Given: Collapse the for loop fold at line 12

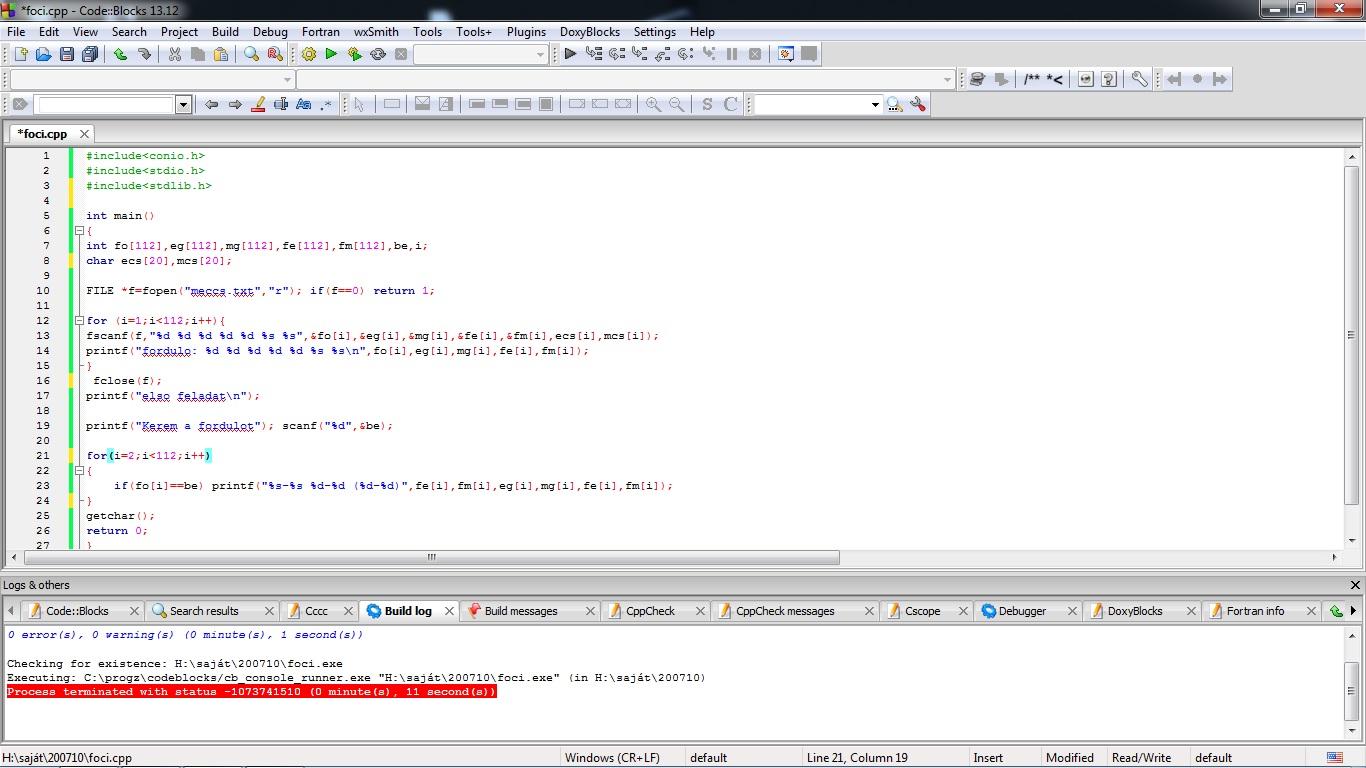Looking at the screenshot, I should pyautogui.click(x=78, y=321).
